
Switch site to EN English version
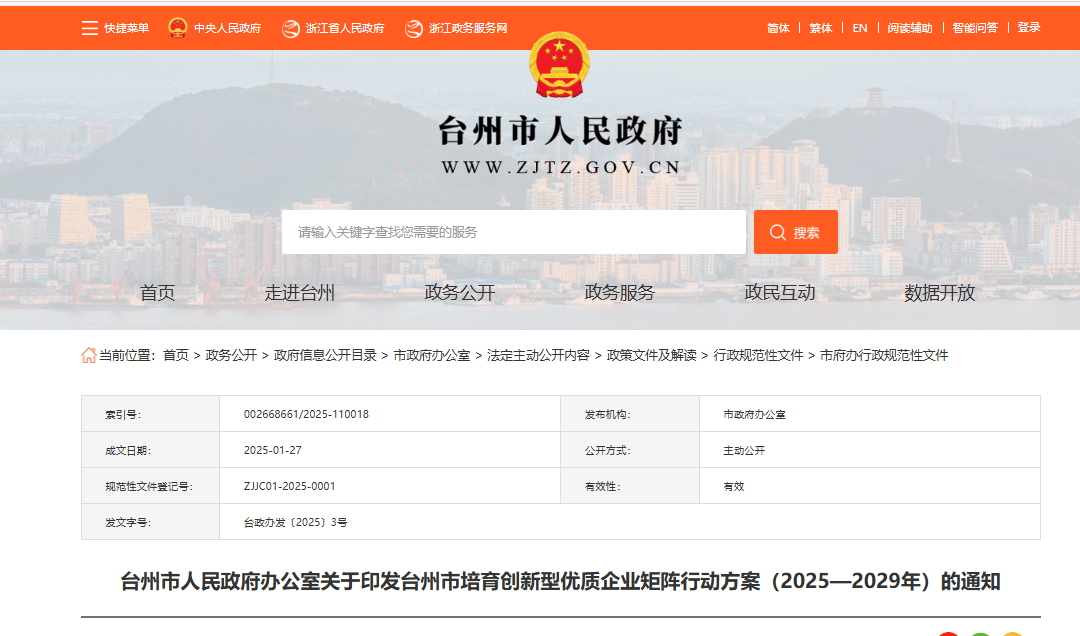pos(860,28)
